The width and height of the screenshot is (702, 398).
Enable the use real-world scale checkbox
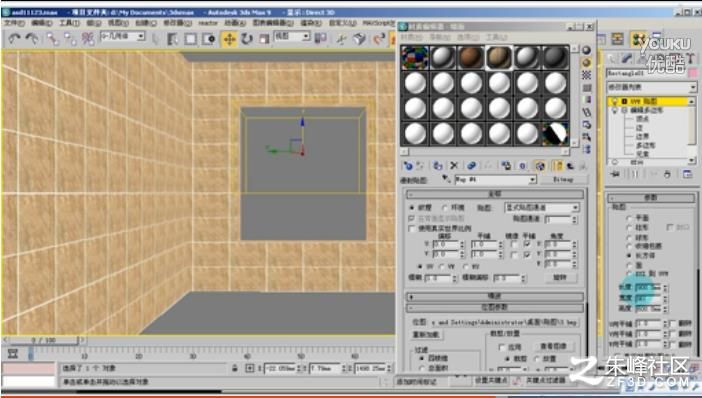pos(412,228)
